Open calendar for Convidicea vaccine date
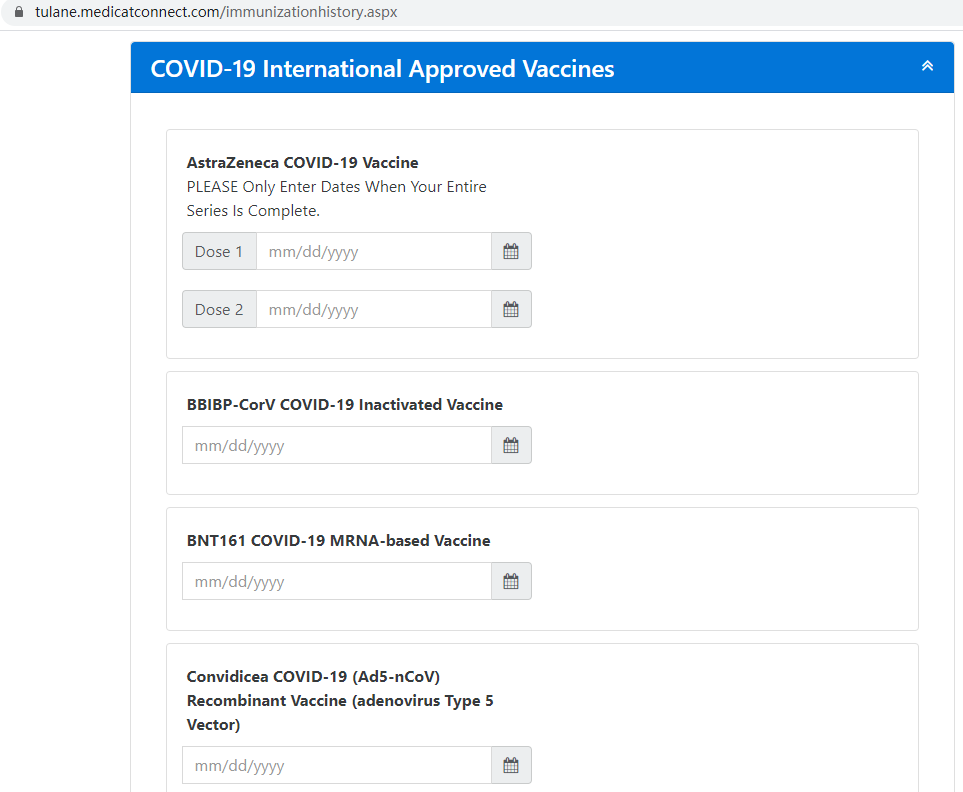The width and height of the screenshot is (963, 792). pyautogui.click(x=511, y=766)
